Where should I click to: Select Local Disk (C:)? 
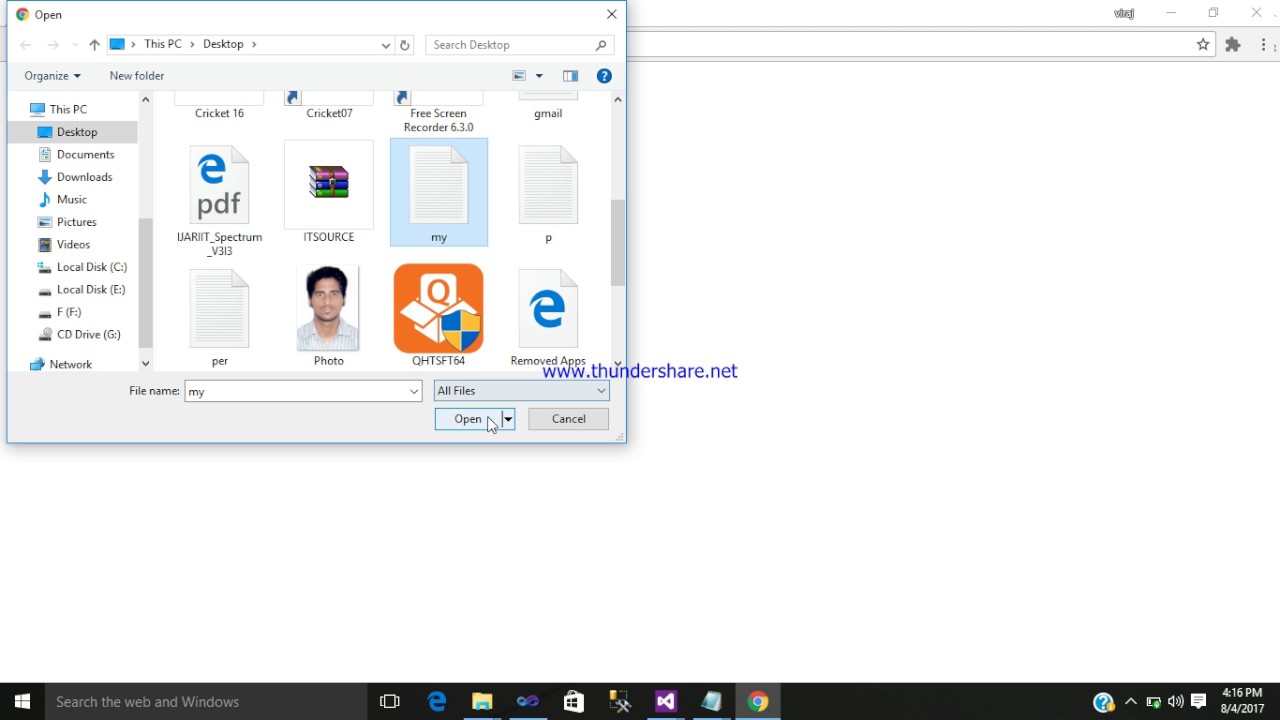91,267
